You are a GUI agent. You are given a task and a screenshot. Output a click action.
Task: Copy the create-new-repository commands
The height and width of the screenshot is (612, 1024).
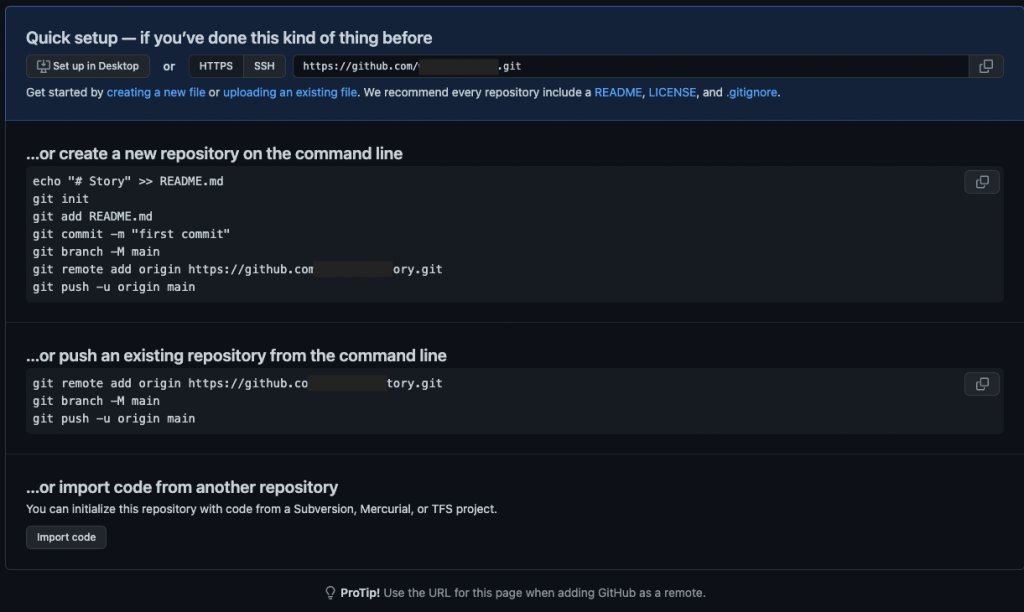coord(982,182)
